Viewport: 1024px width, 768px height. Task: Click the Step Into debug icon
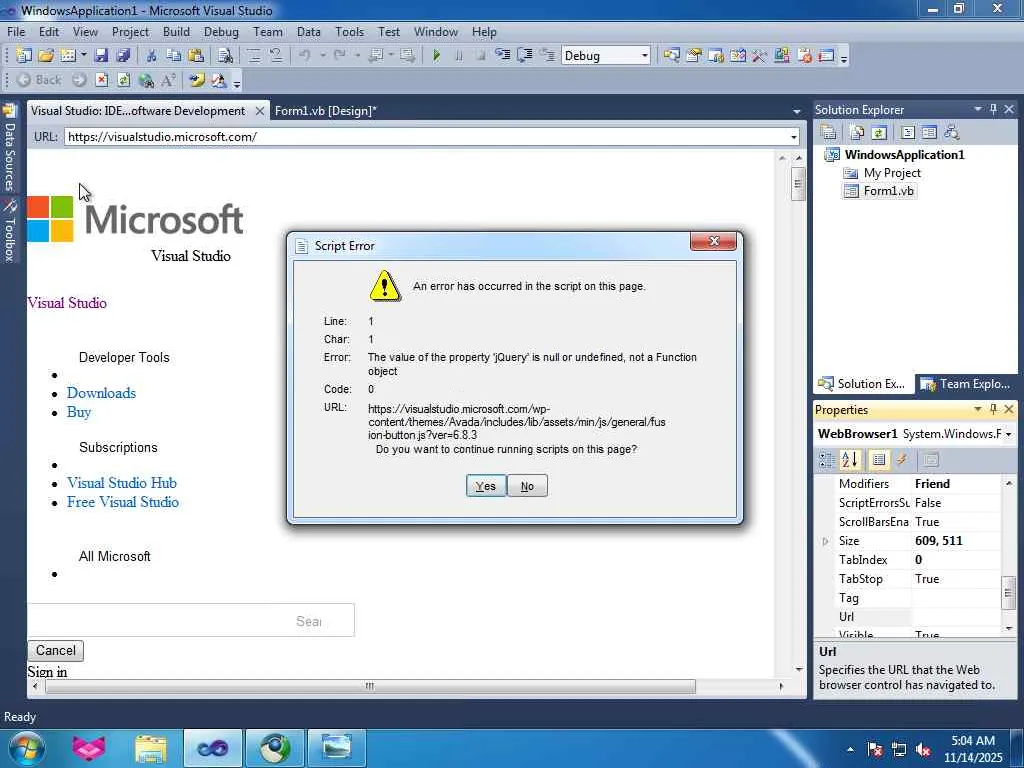click(502, 56)
